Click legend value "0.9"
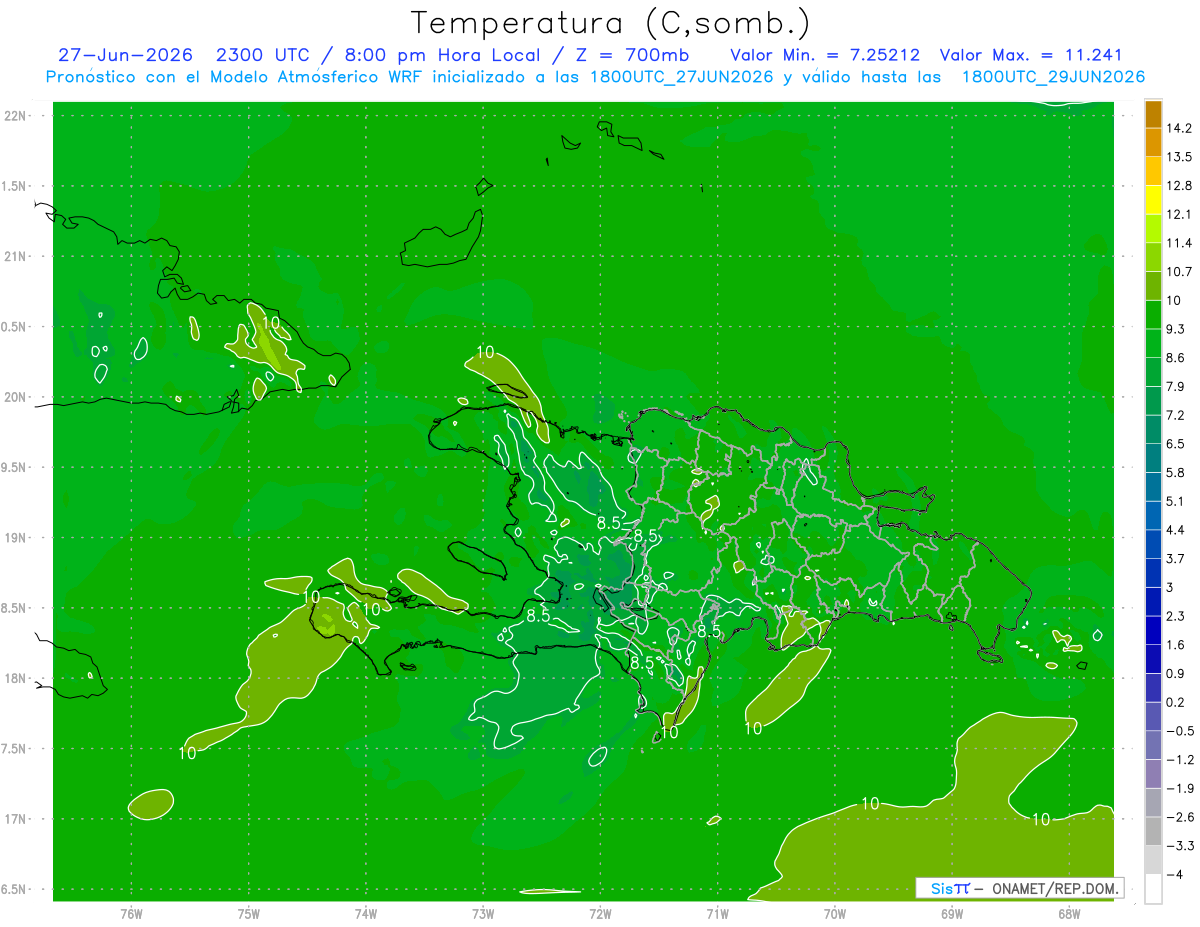Viewport: 1200px width, 927px height. 1177,673
